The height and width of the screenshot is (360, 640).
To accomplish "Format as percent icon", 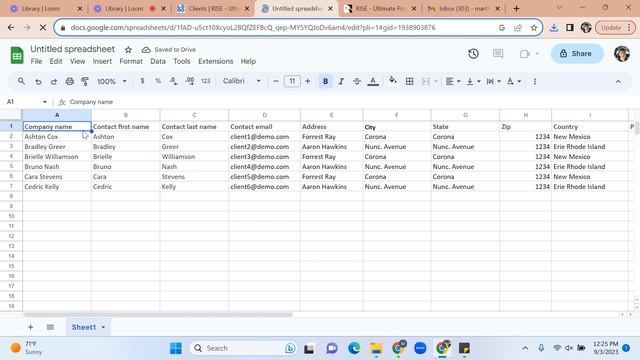I will click(x=158, y=81).
